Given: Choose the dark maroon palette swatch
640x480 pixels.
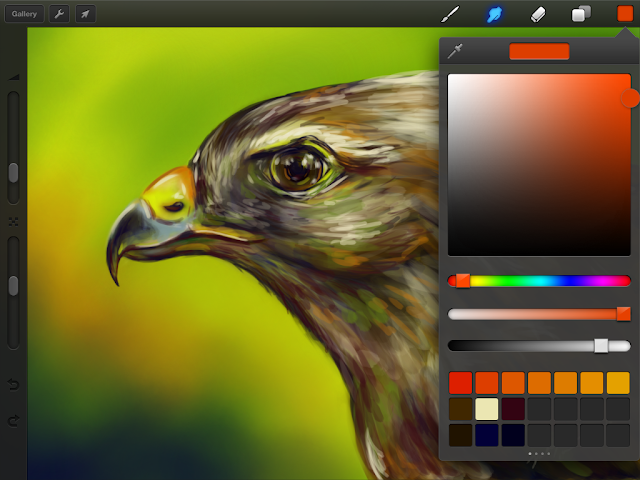Looking at the screenshot, I should click(x=513, y=409).
